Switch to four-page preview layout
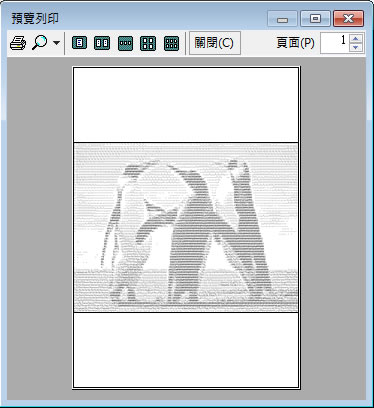 tap(148, 43)
